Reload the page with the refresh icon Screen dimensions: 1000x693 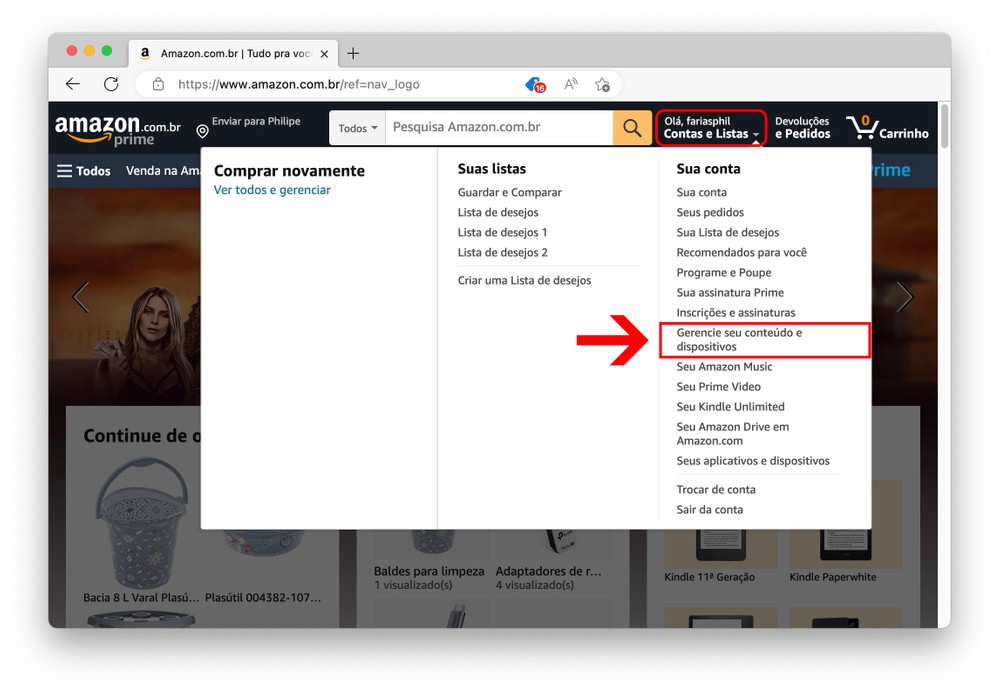(111, 84)
